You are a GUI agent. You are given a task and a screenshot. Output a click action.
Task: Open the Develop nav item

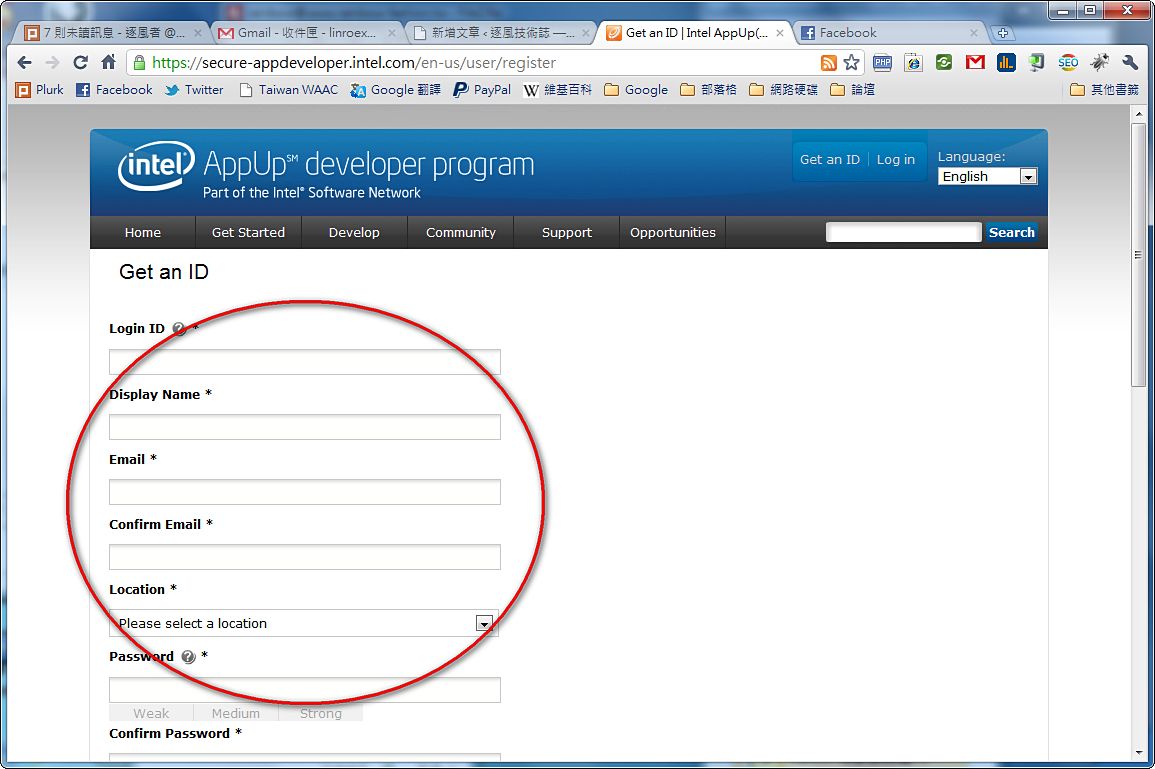354,233
